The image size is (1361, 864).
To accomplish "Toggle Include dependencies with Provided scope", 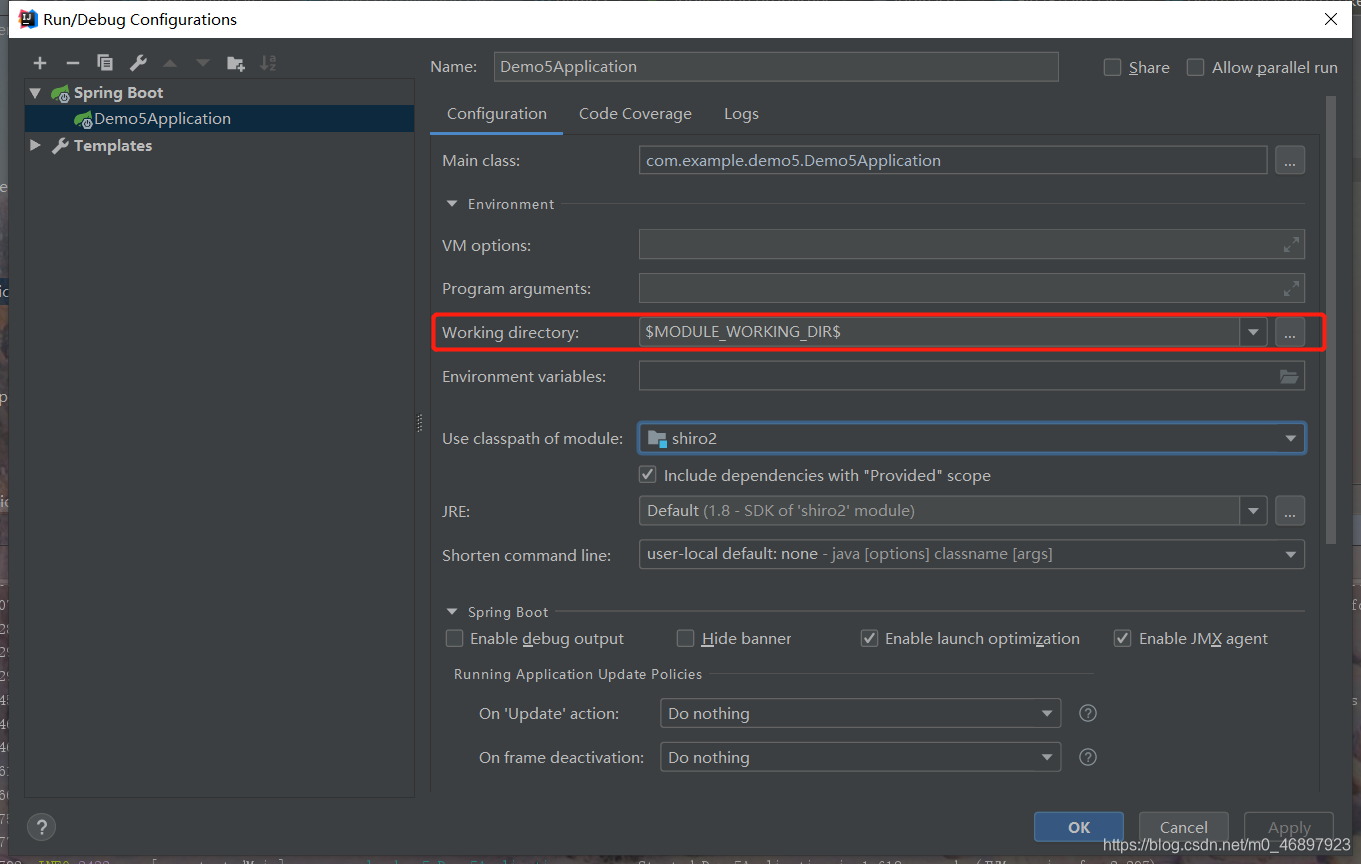I will (x=648, y=475).
